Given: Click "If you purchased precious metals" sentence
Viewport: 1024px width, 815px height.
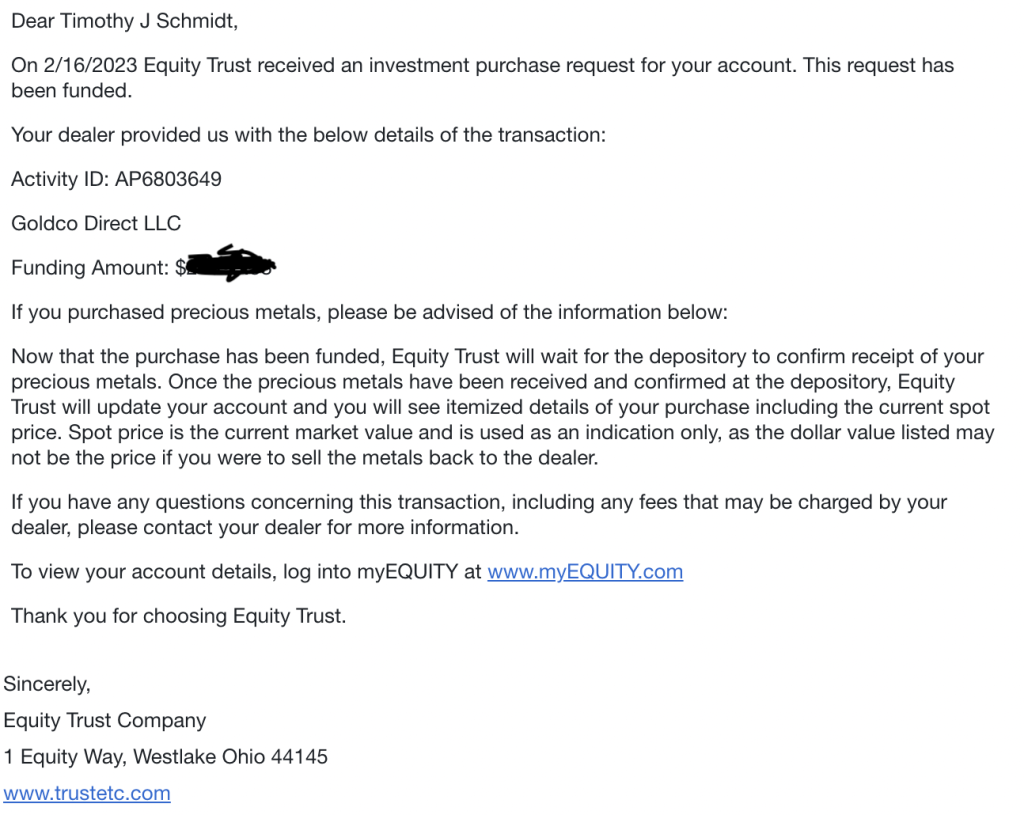Looking at the screenshot, I should (369, 312).
